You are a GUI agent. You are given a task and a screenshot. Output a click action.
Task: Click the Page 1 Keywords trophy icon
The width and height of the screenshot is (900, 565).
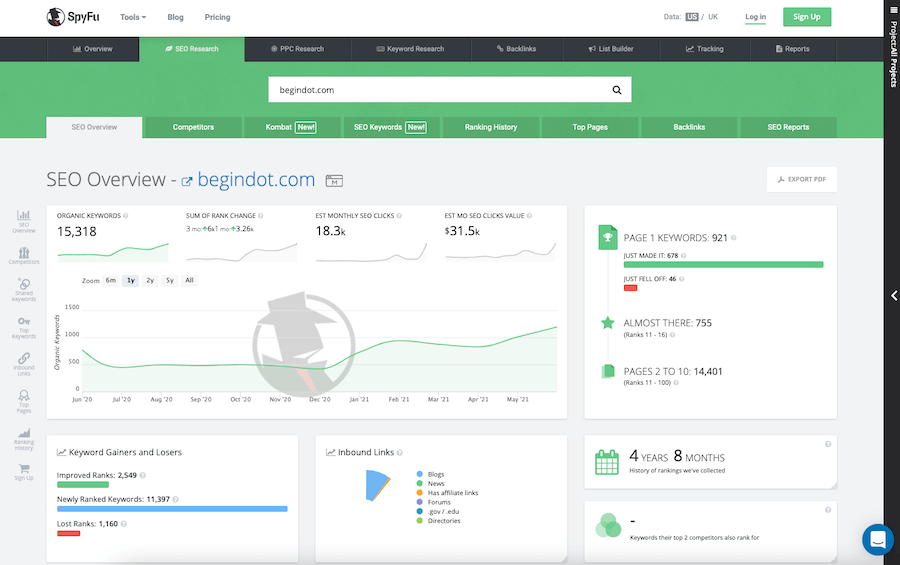click(607, 237)
